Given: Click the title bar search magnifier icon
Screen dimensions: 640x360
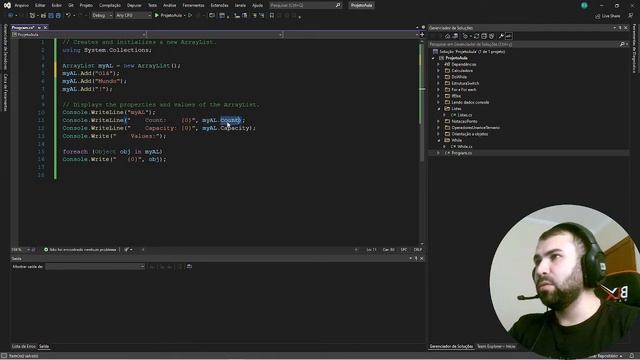Looking at the screenshot, I should pos(338,5).
